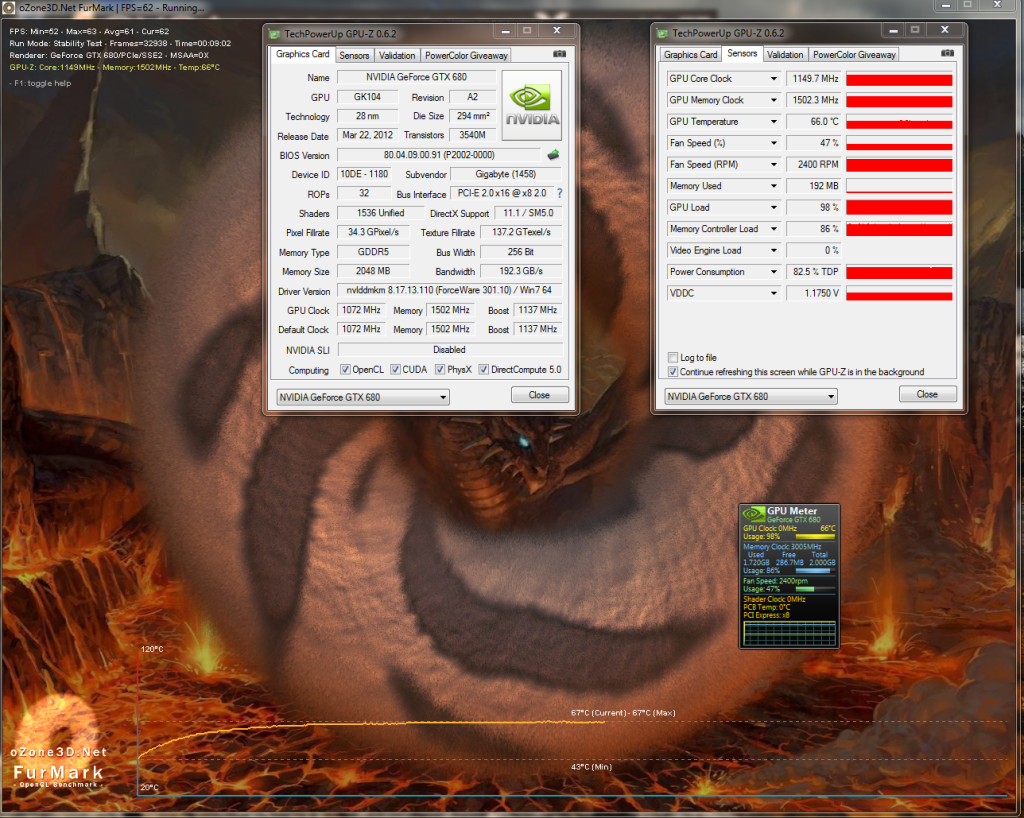Click the GPU Temperature red graph
The height and width of the screenshot is (818, 1024).
click(x=899, y=121)
